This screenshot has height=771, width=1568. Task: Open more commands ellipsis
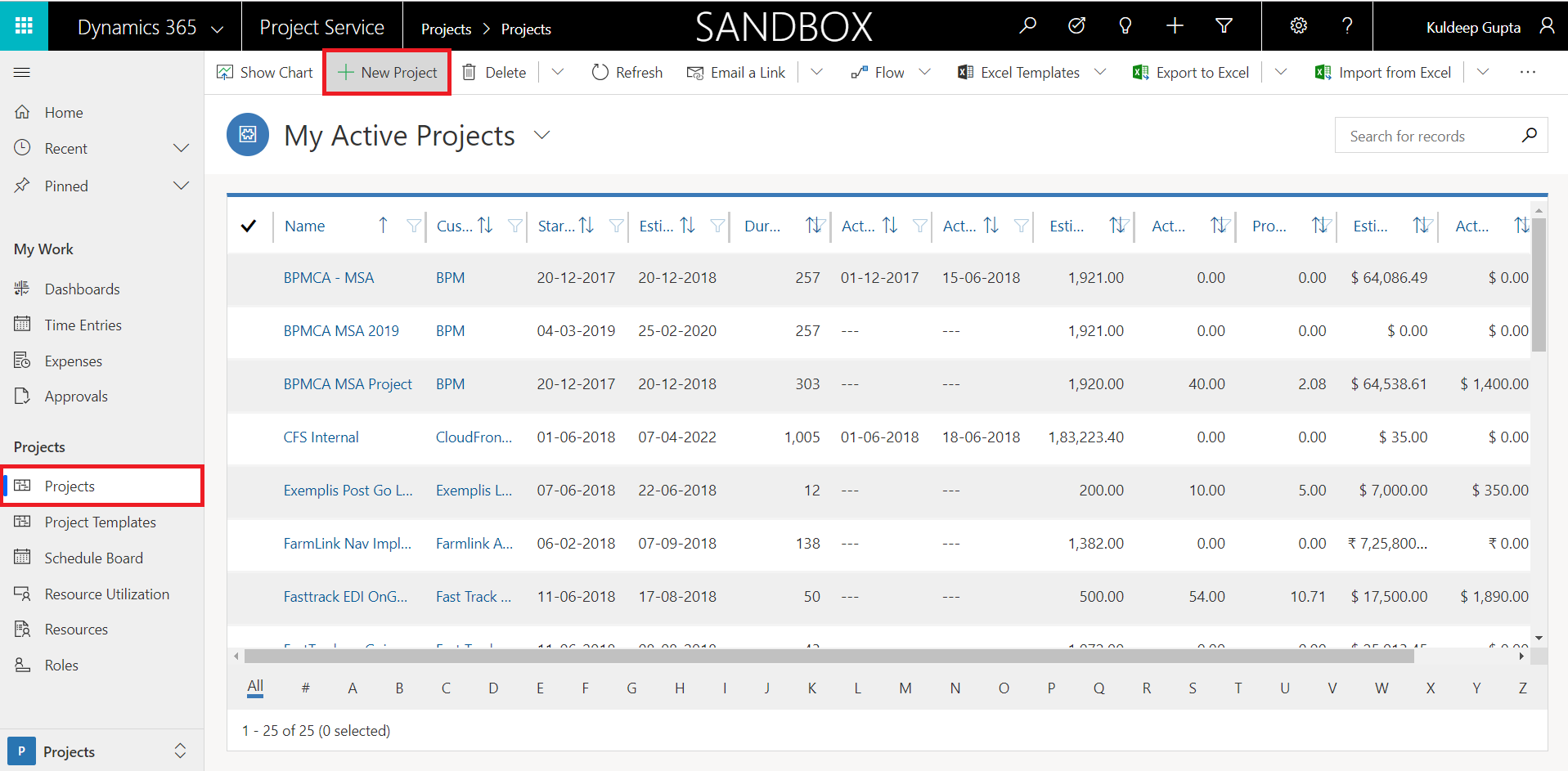pos(1527,73)
